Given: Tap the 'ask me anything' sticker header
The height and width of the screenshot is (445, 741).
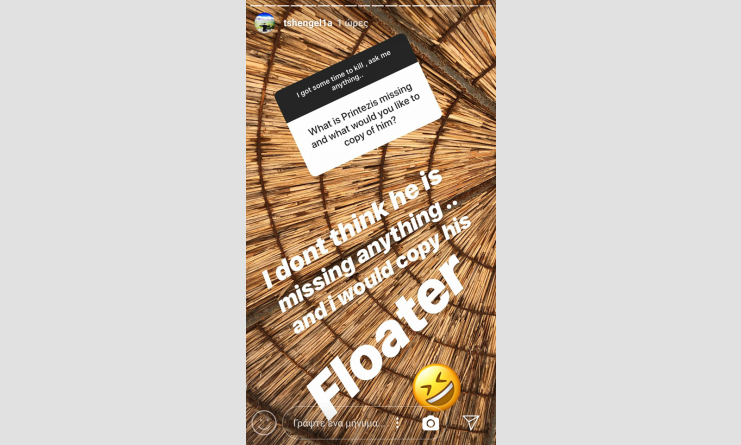Looking at the screenshot, I should pyautogui.click(x=347, y=76).
